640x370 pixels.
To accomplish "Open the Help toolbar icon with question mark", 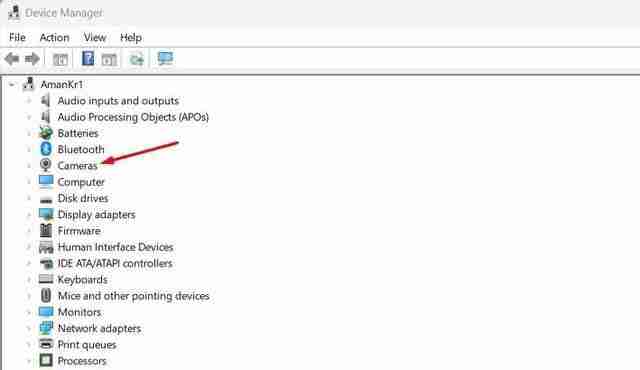I will pos(88,59).
